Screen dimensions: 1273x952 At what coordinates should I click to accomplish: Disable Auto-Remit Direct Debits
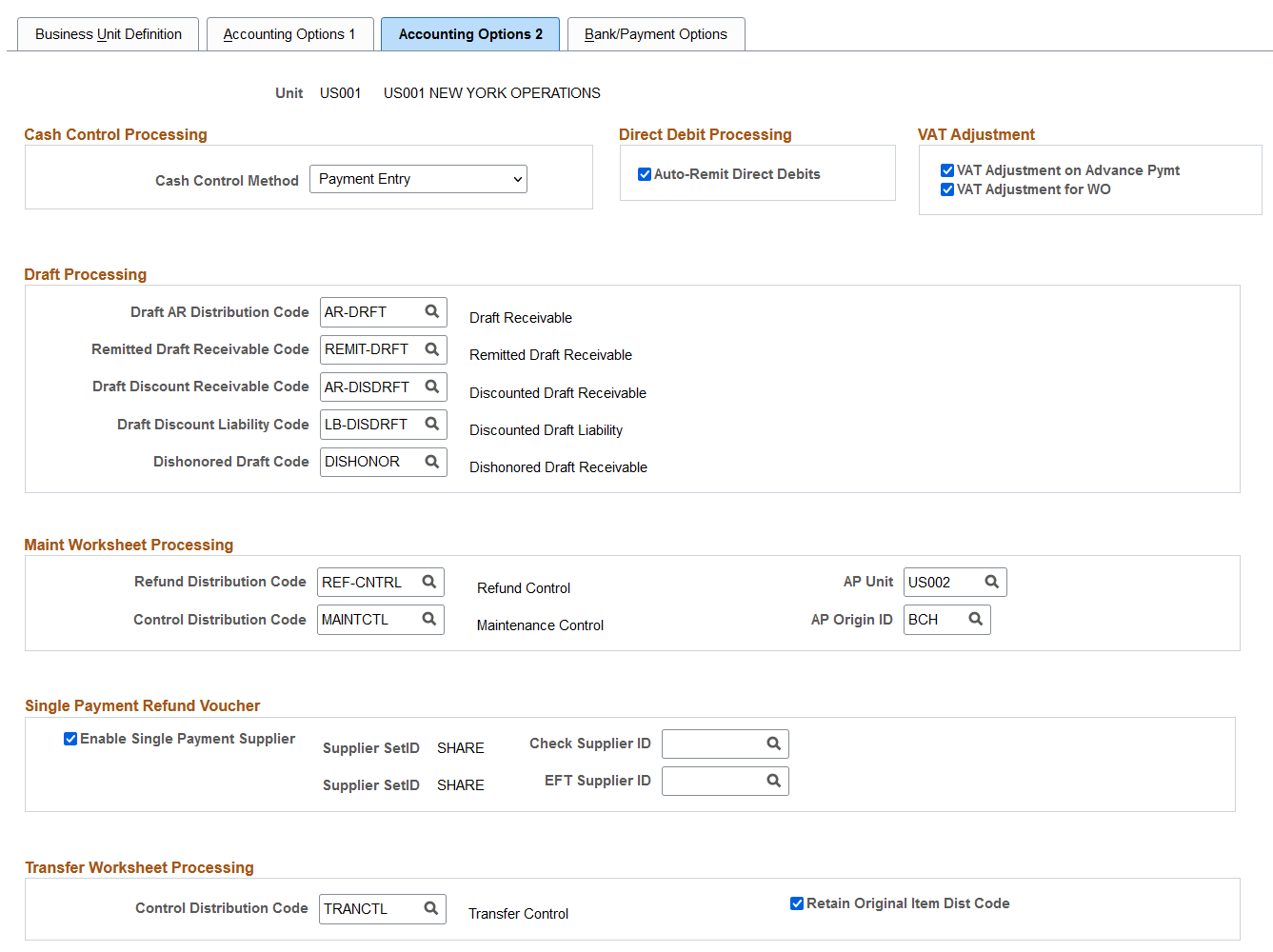pyautogui.click(x=645, y=173)
